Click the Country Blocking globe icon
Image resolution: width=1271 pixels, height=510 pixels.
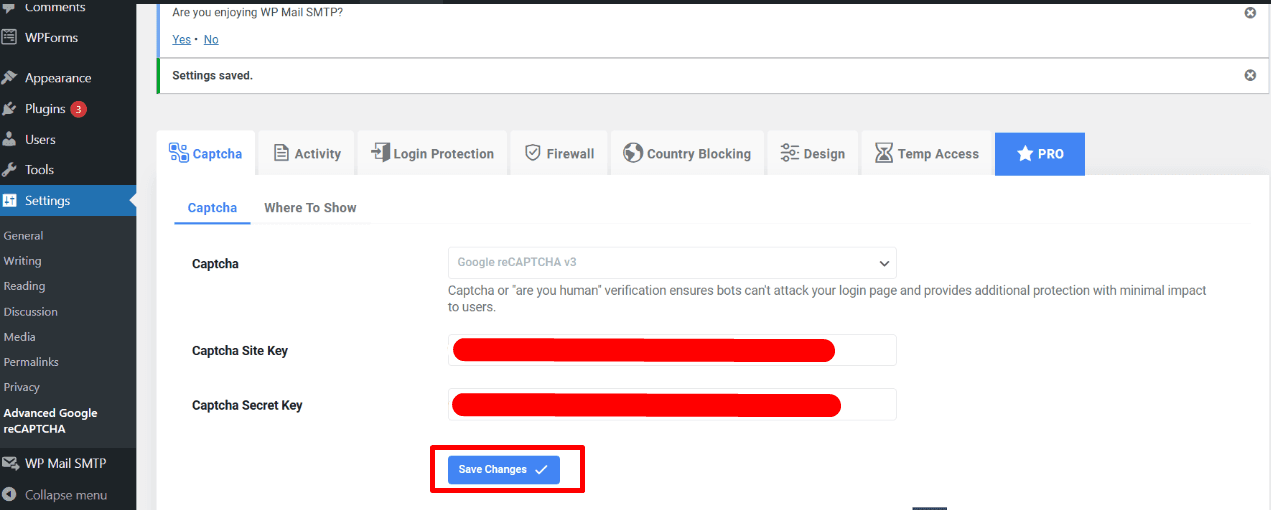click(632, 153)
